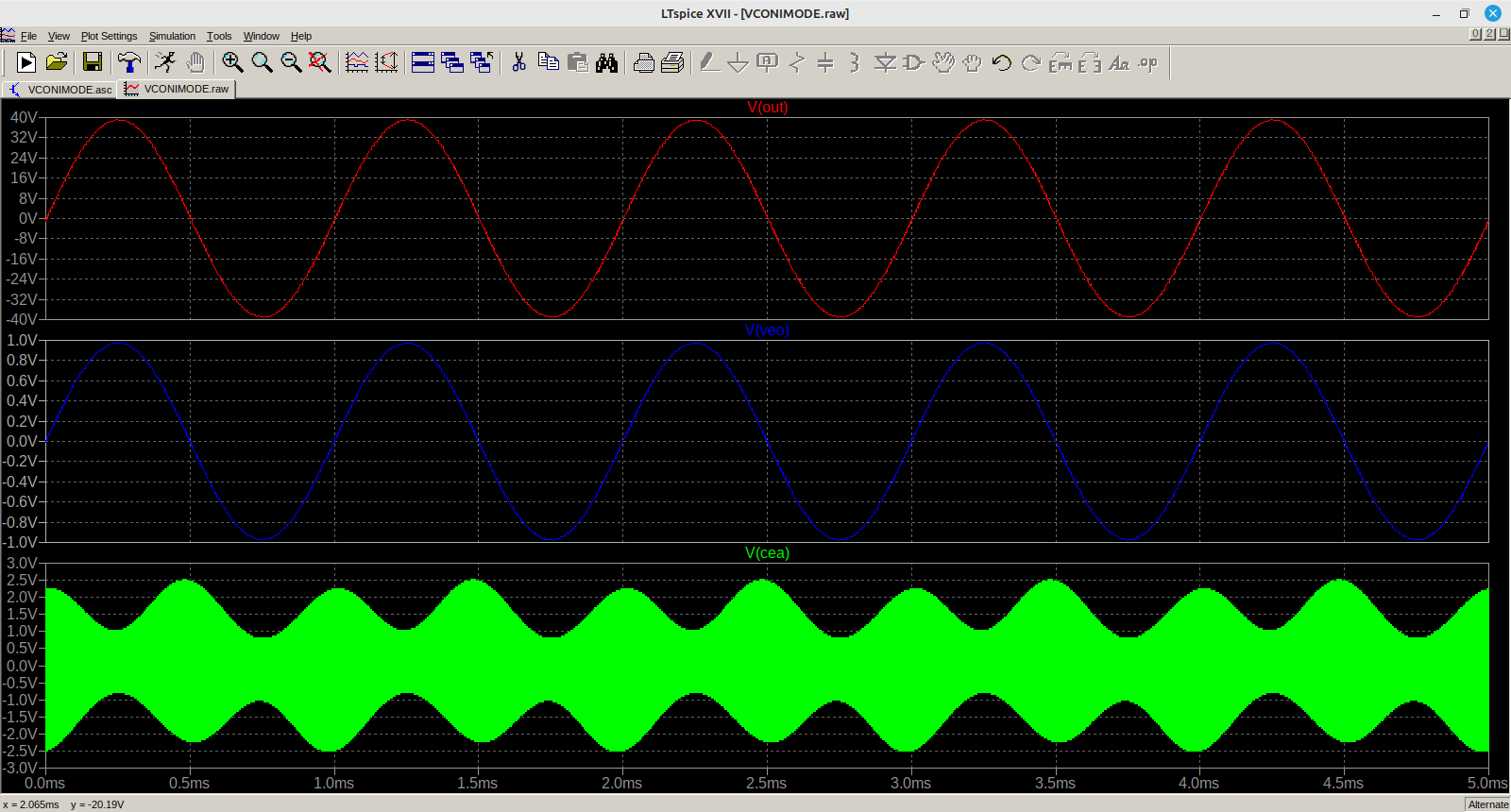Viewport: 1511px width, 812px height.
Task: Click the cursor x coordinate readout
Action: pyautogui.click(x=31, y=804)
